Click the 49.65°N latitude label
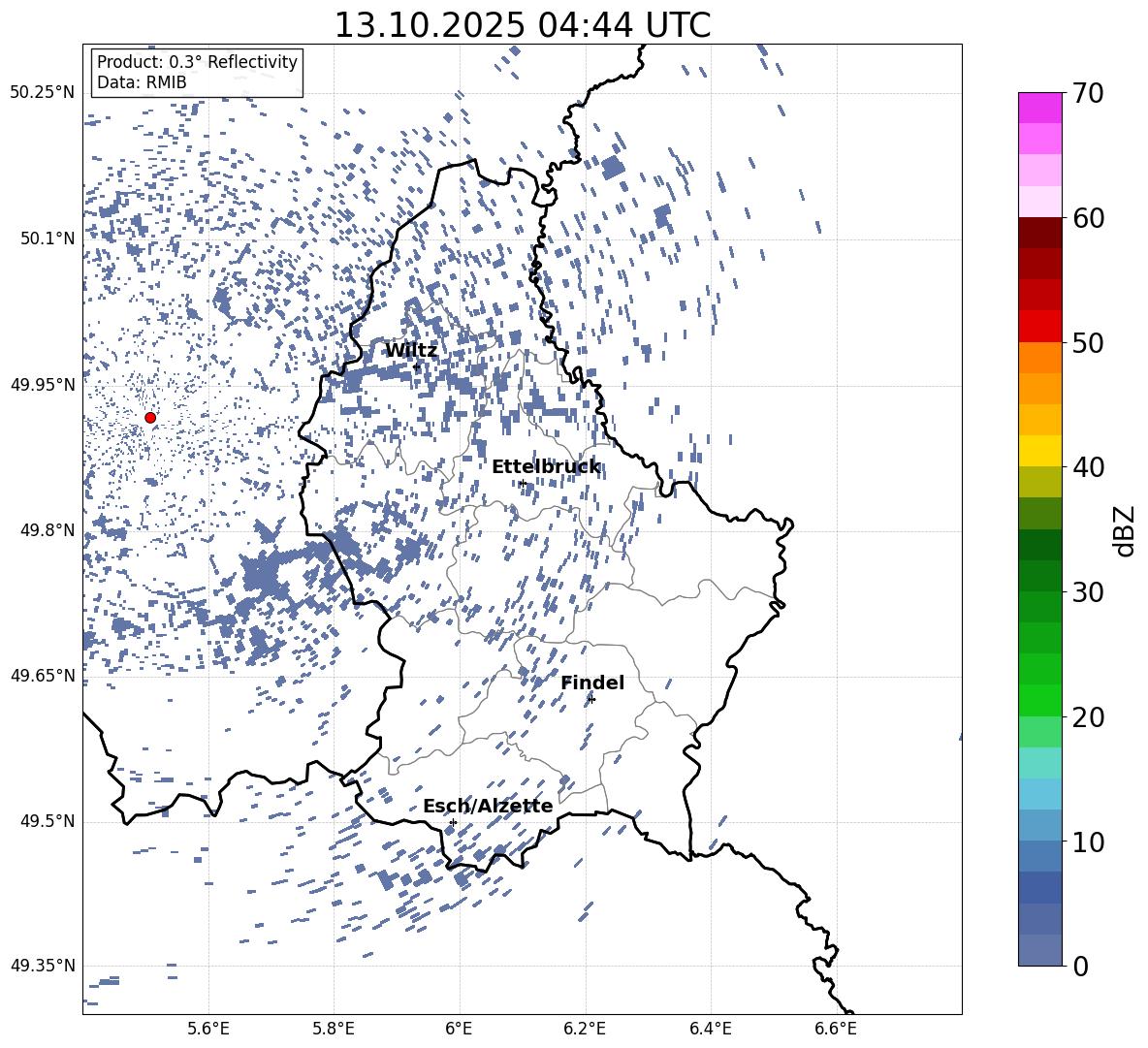Image resolution: width=1148 pixels, height=1048 pixels. [43, 675]
